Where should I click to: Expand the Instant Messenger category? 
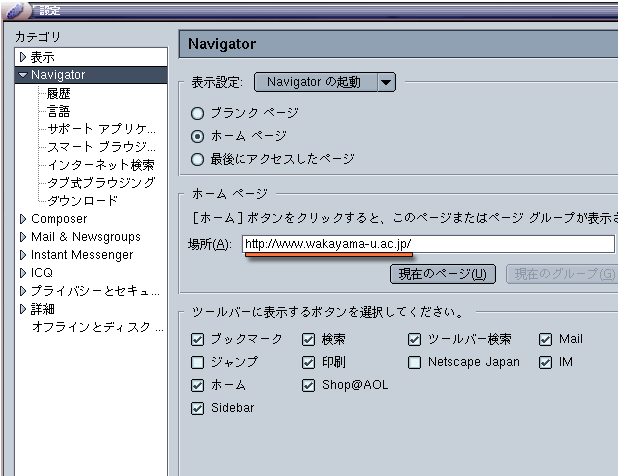point(22,255)
